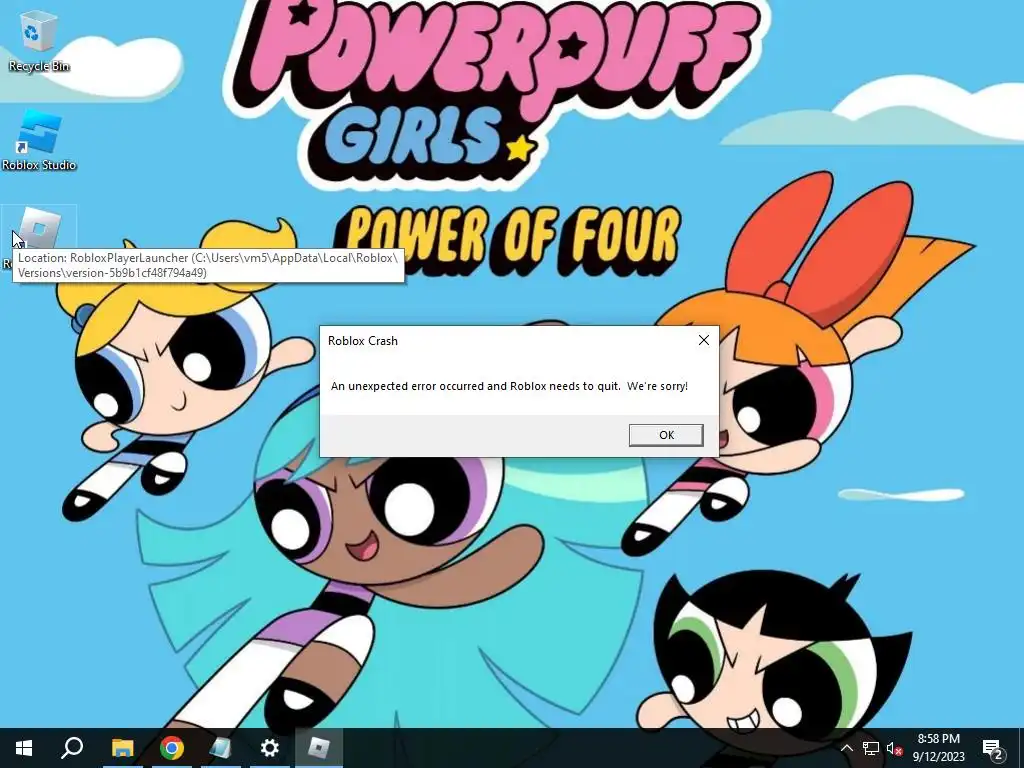This screenshot has height=768, width=1024.
Task: Open network status tray icon
Action: [x=871, y=748]
